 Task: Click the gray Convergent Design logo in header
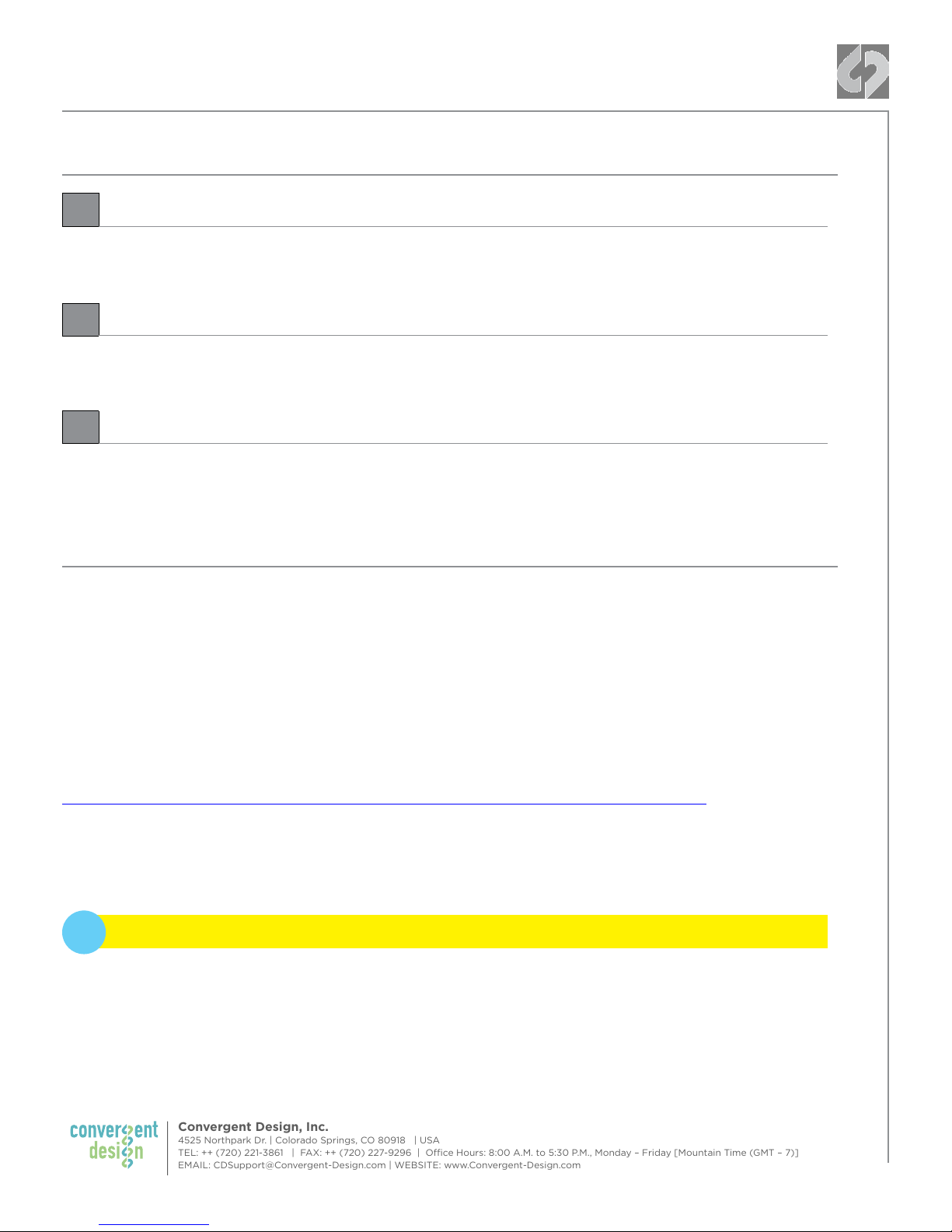pyautogui.click(x=863, y=72)
